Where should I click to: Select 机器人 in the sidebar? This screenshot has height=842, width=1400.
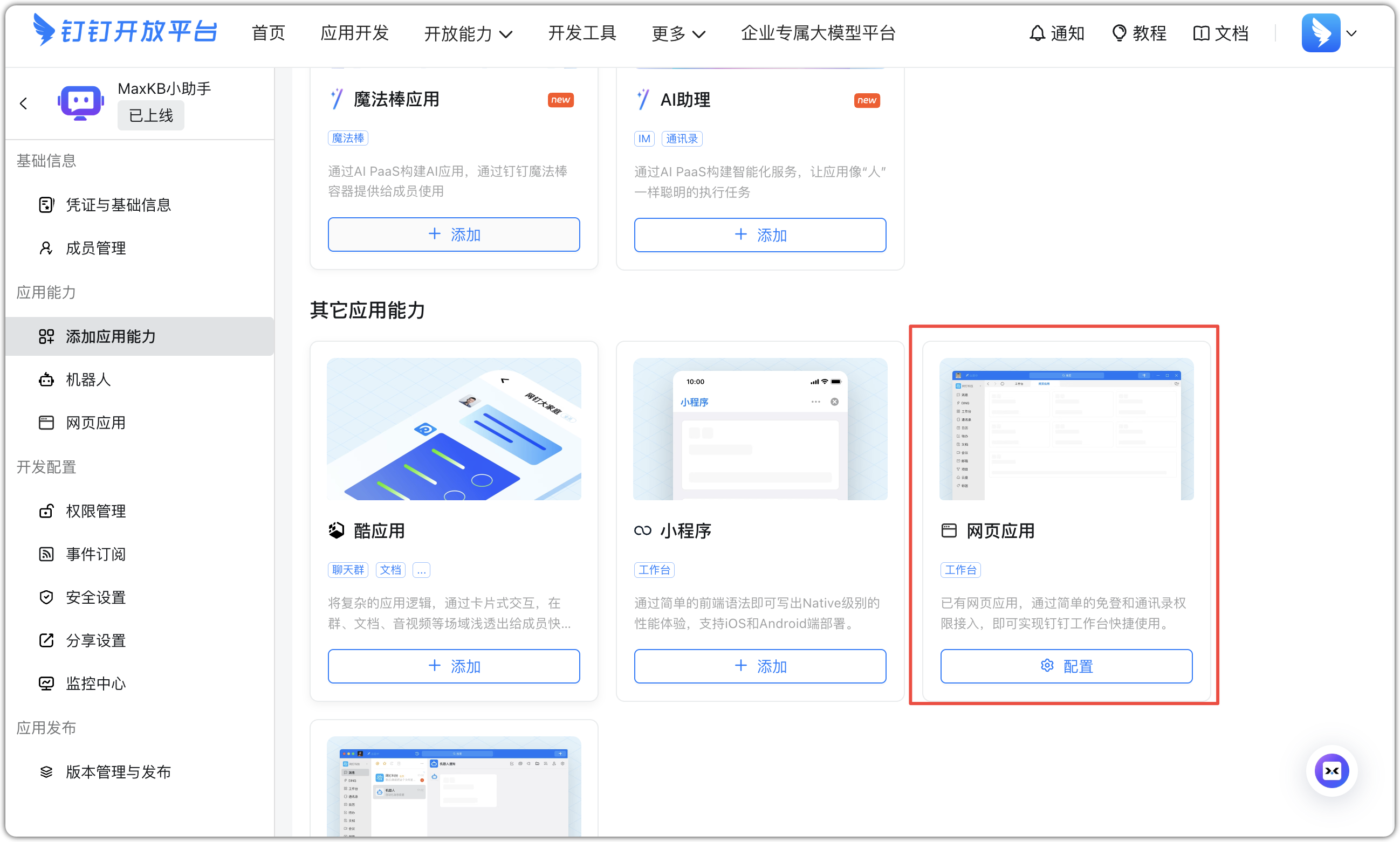pyautogui.click(x=88, y=379)
